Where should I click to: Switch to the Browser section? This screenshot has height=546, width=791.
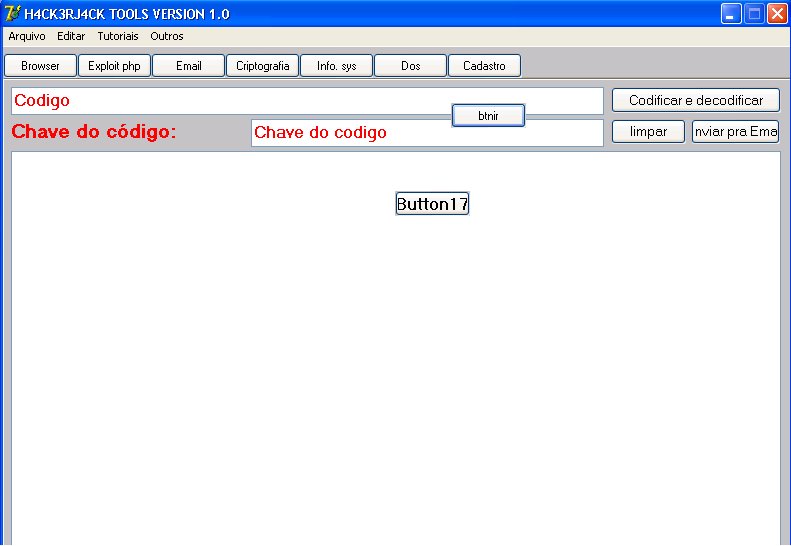pyautogui.click(x=40, y=66)
